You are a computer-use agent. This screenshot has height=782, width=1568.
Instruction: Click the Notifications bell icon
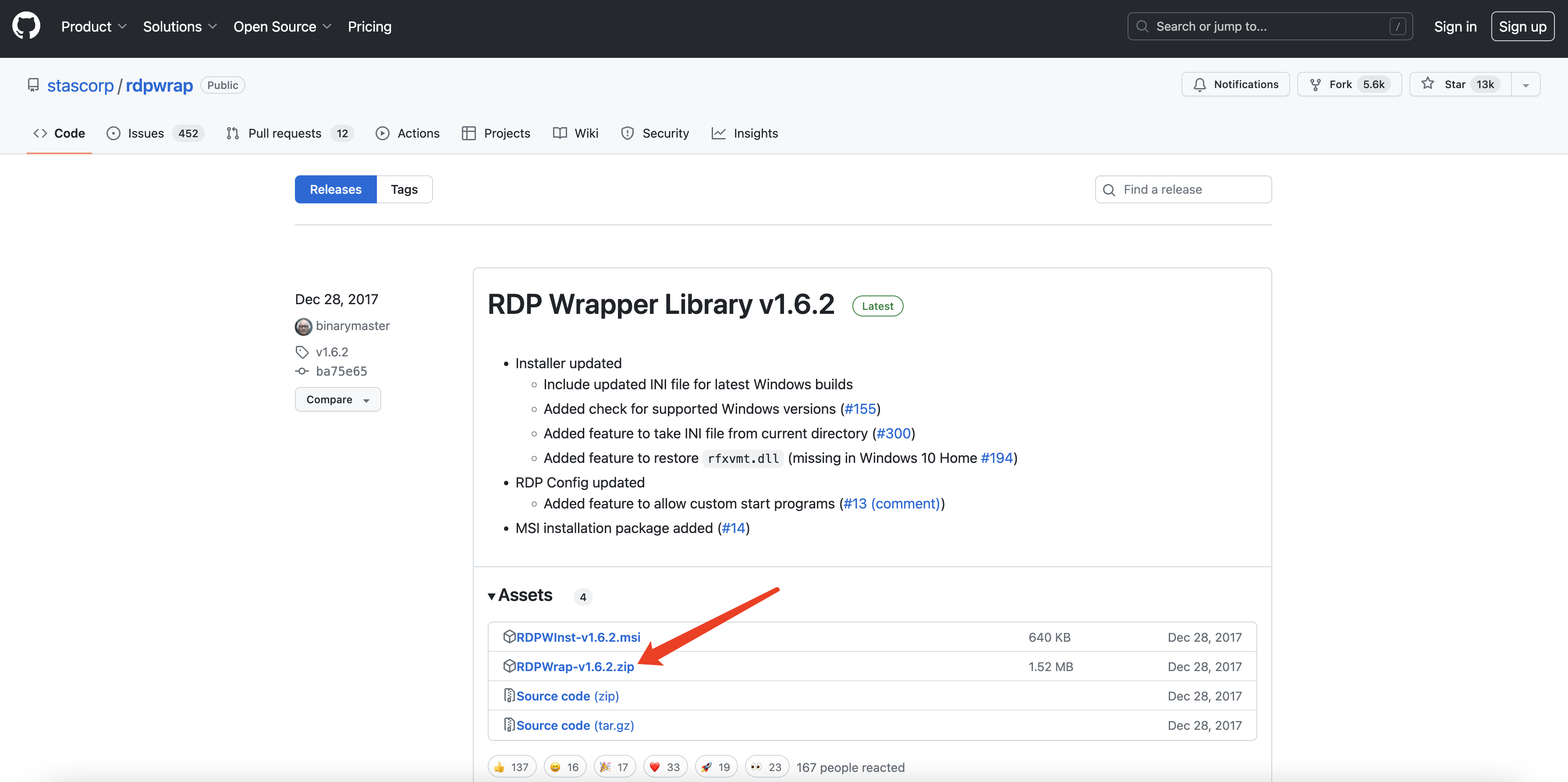coord(1200,85)
